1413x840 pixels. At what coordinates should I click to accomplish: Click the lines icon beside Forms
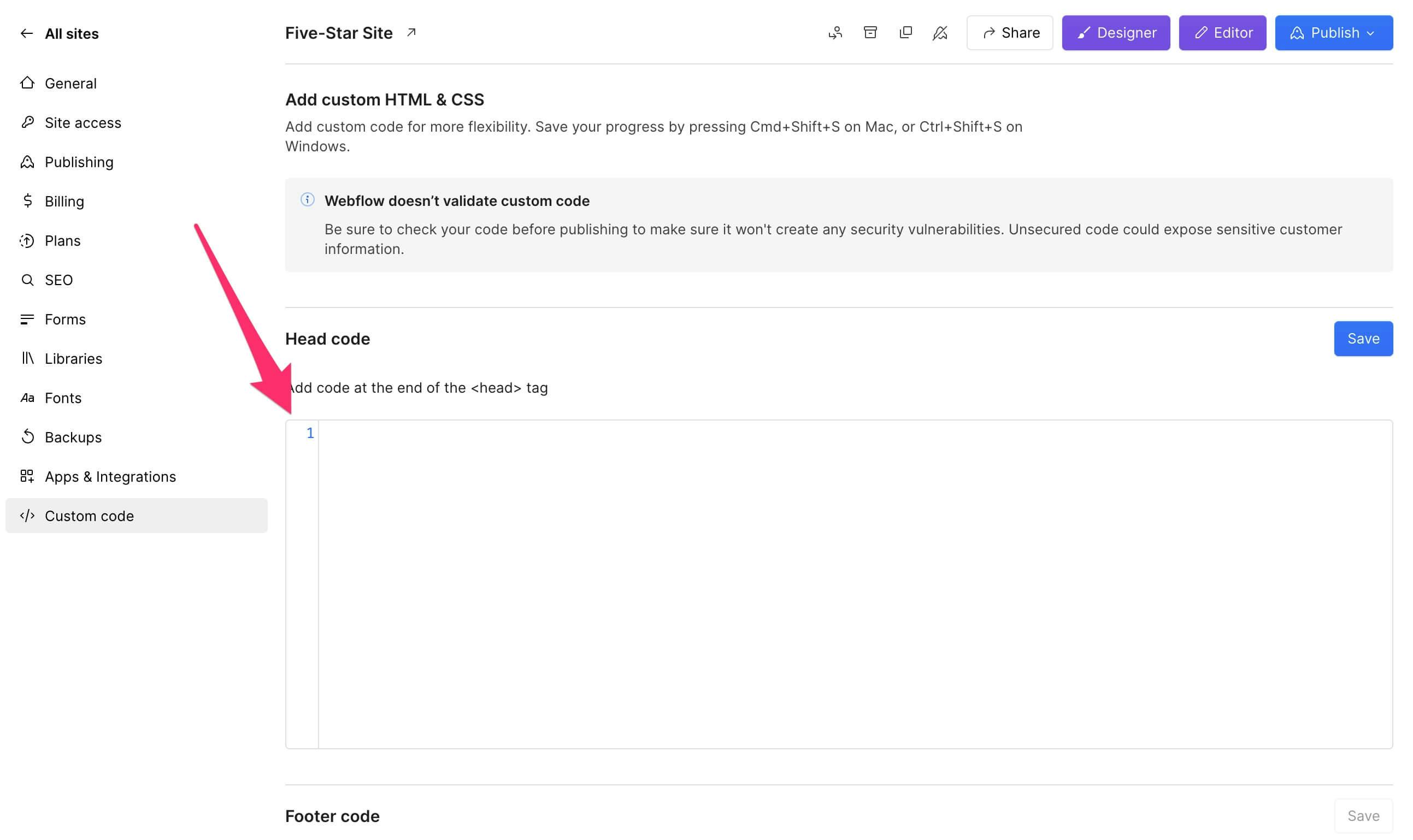point(27,320)
